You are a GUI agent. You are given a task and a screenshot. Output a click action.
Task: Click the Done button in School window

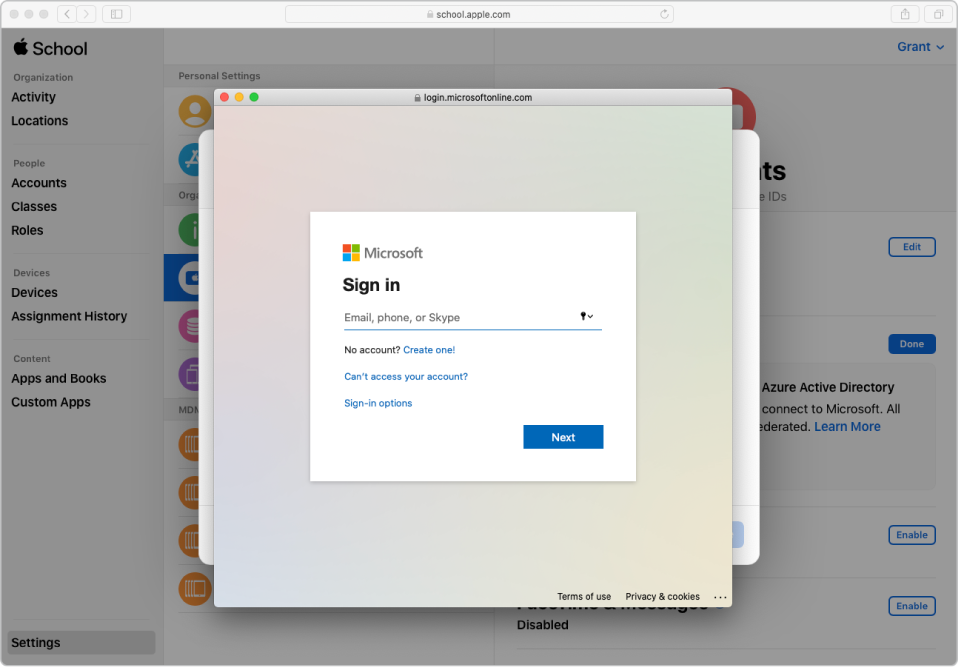[913, 345]
